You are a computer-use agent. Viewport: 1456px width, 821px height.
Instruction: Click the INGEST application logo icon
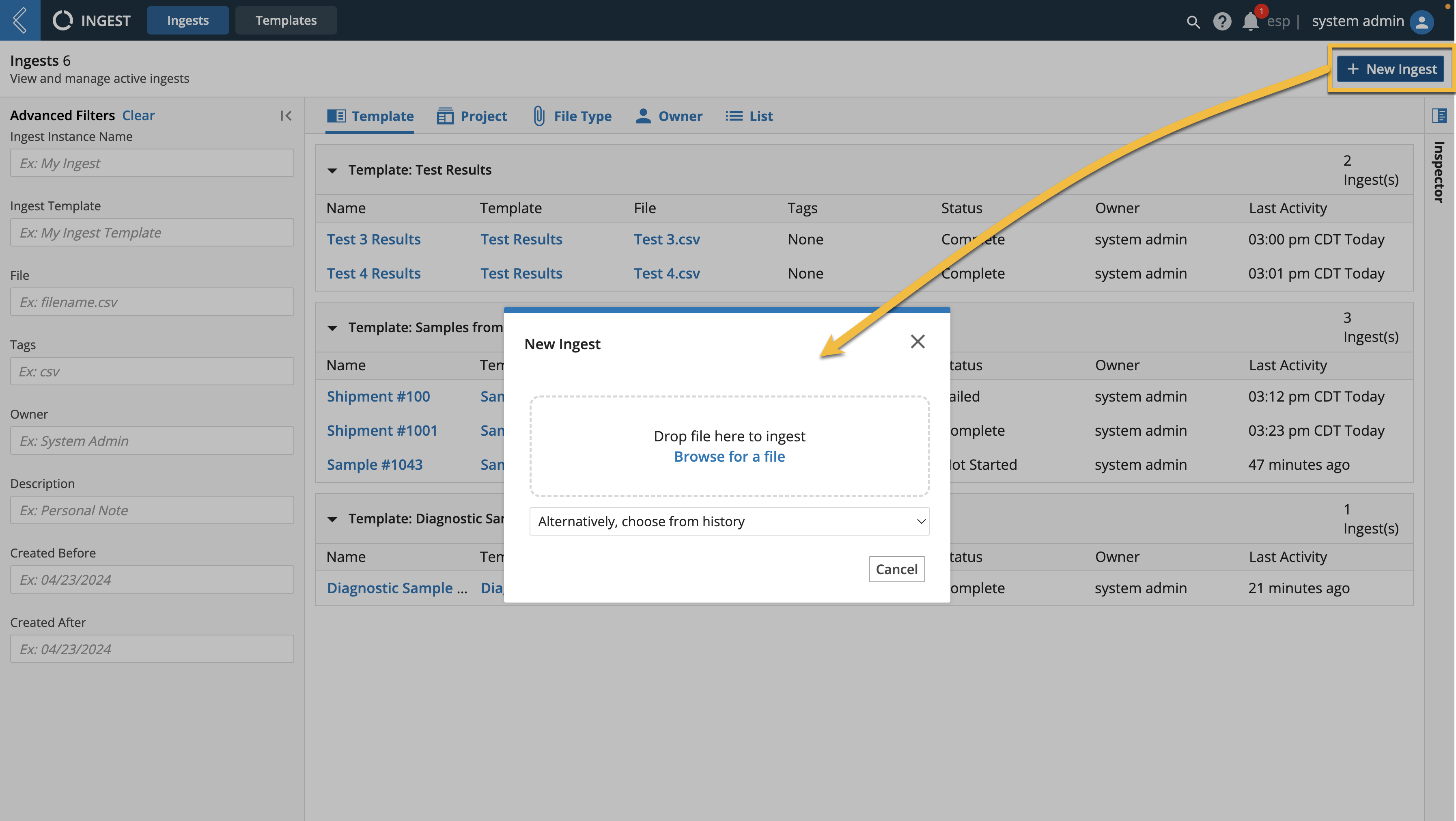(62, 20)
